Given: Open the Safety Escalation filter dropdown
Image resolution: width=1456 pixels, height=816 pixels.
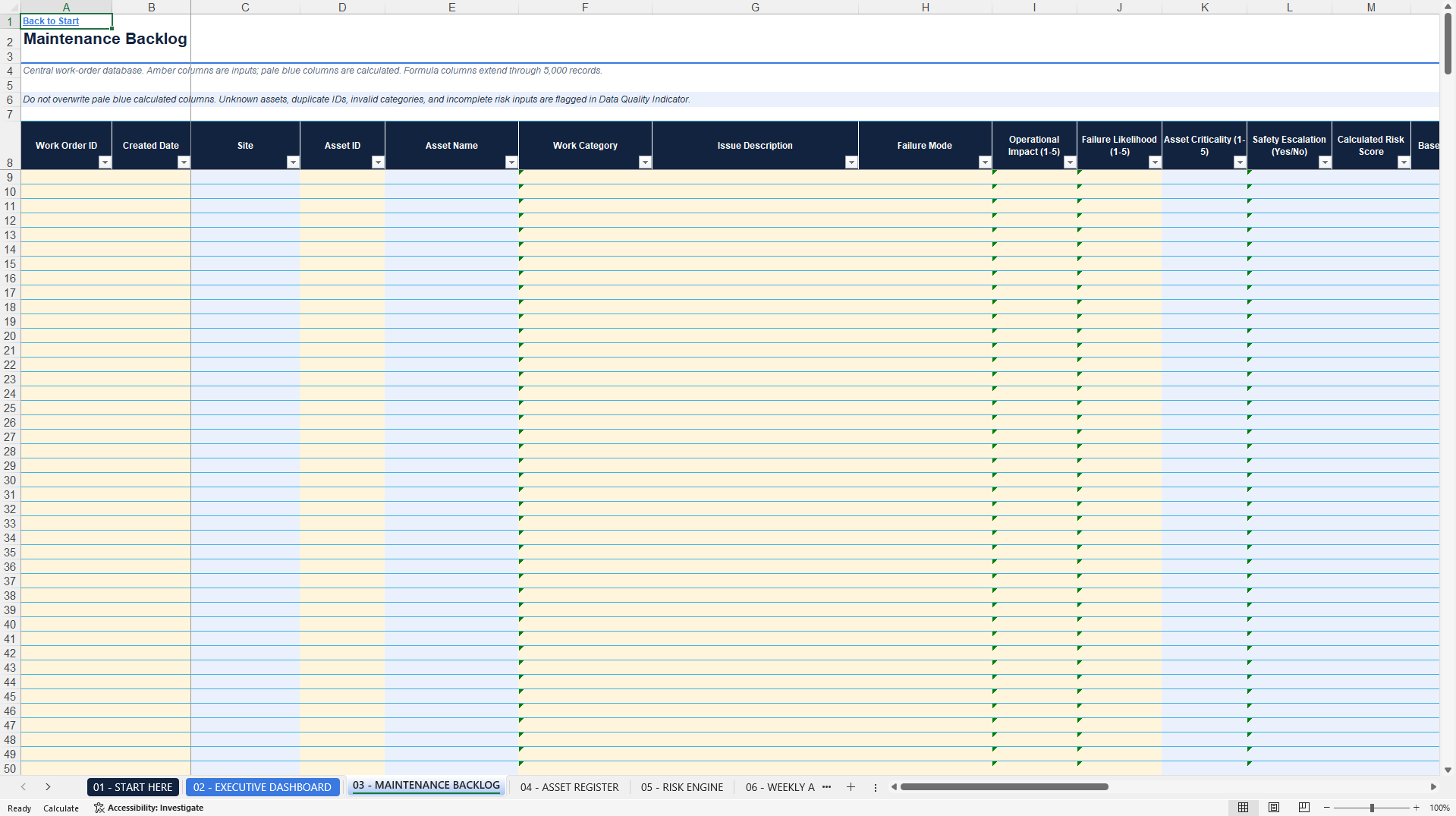Looking at the screenshot, I should pyautogui.click(x=1325, y=162).
